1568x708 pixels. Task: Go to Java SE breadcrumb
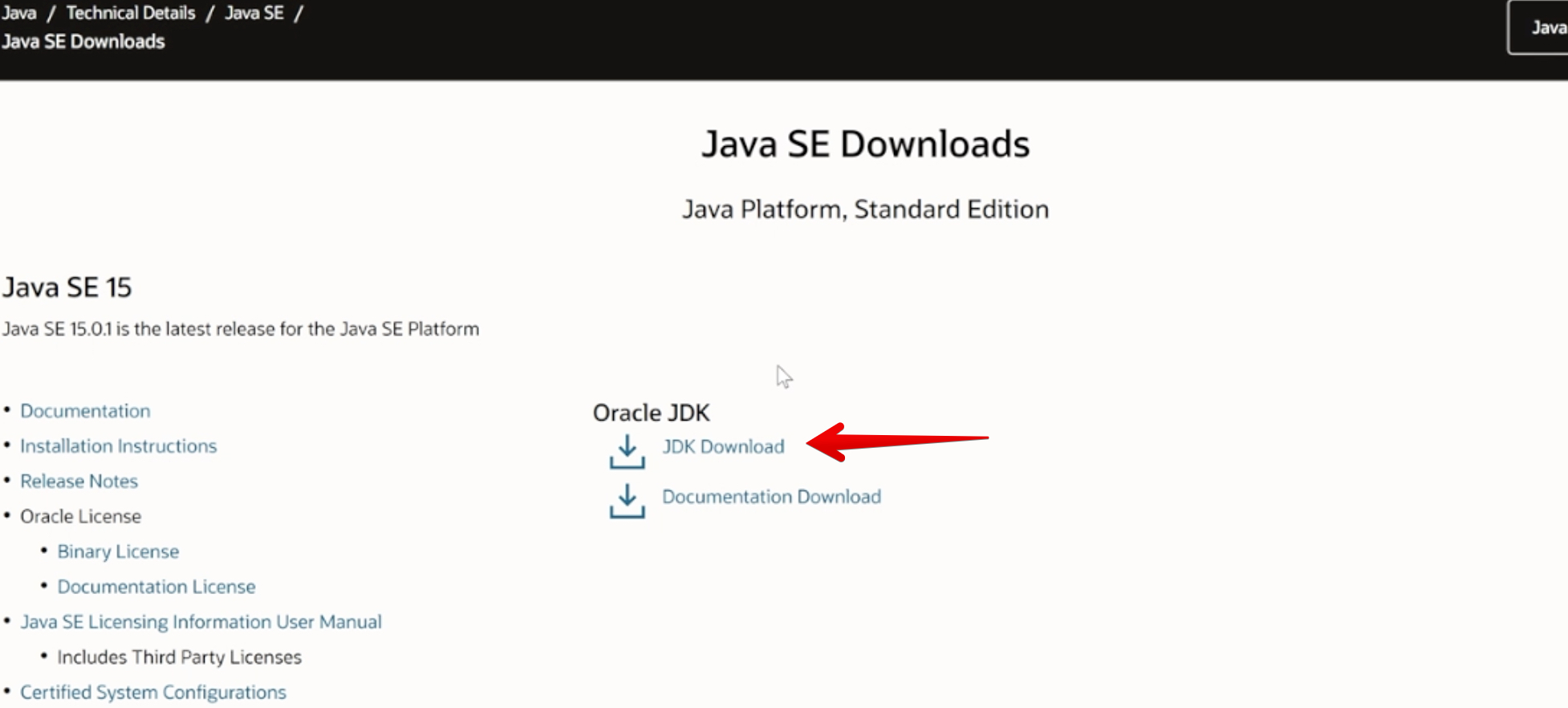click(x=254, y=13)
